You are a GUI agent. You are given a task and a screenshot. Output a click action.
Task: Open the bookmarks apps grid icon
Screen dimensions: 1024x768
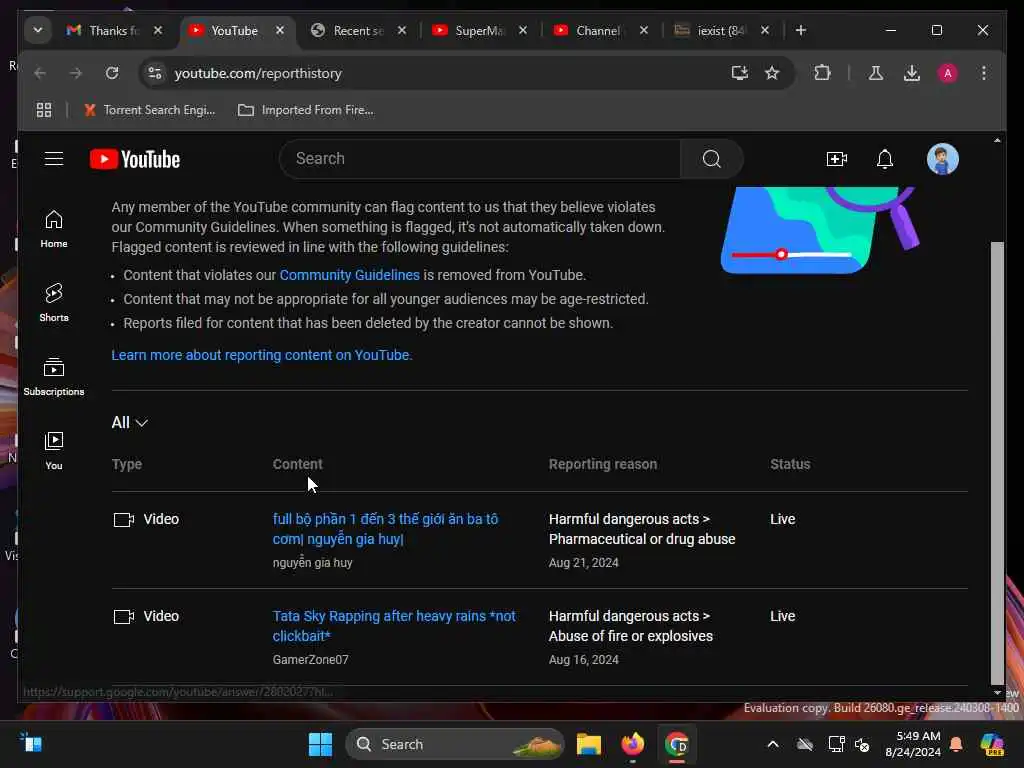[x=44, y=110]
